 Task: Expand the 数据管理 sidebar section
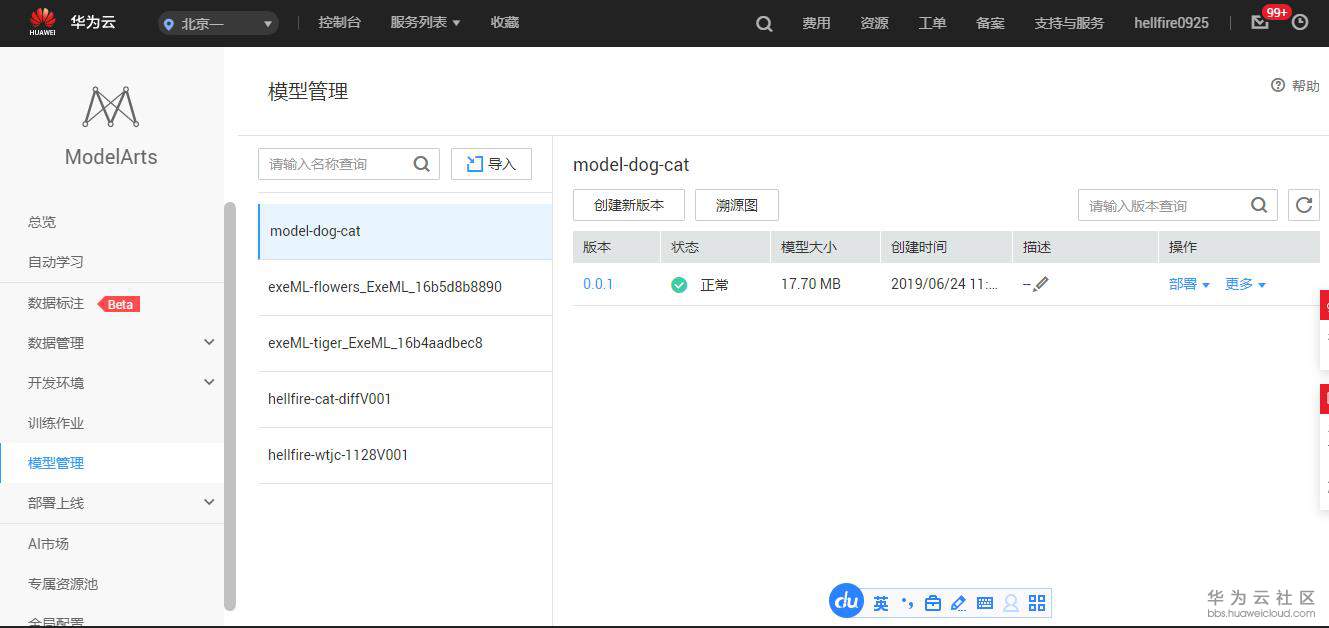pyautogui.click(x=209, y=342)
